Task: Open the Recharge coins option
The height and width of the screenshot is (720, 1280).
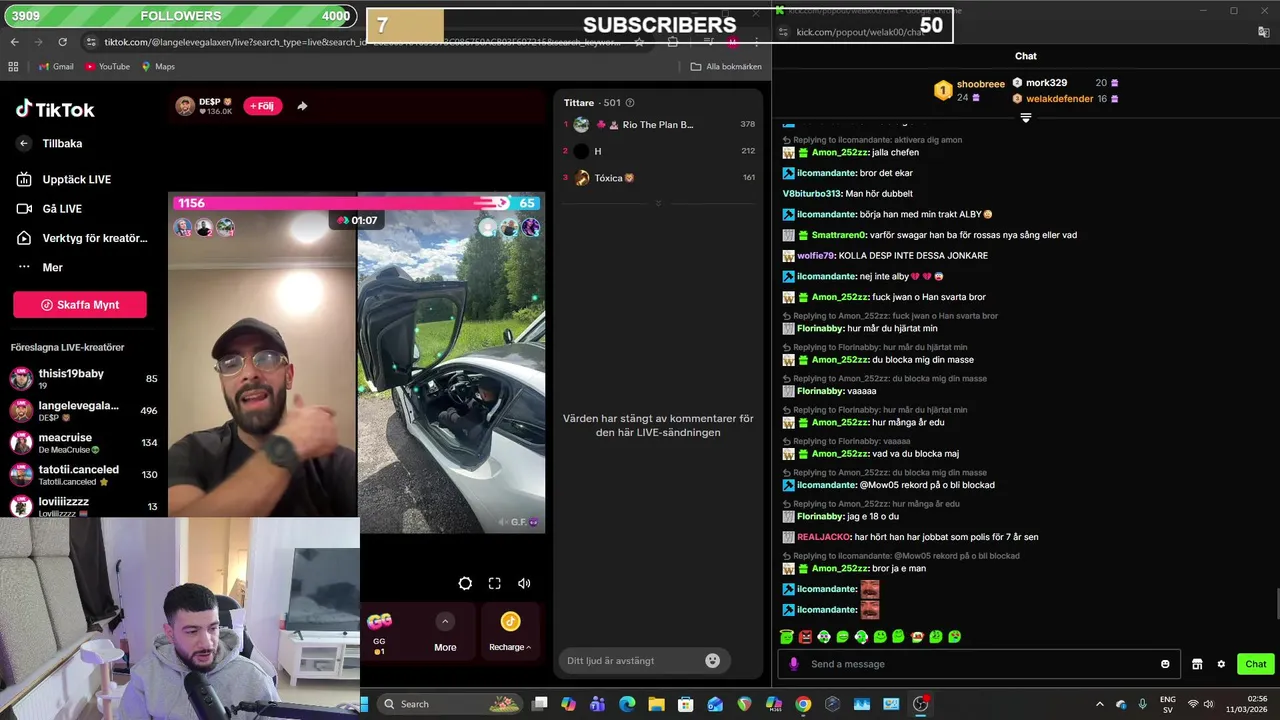Action: tap(510, 631)
